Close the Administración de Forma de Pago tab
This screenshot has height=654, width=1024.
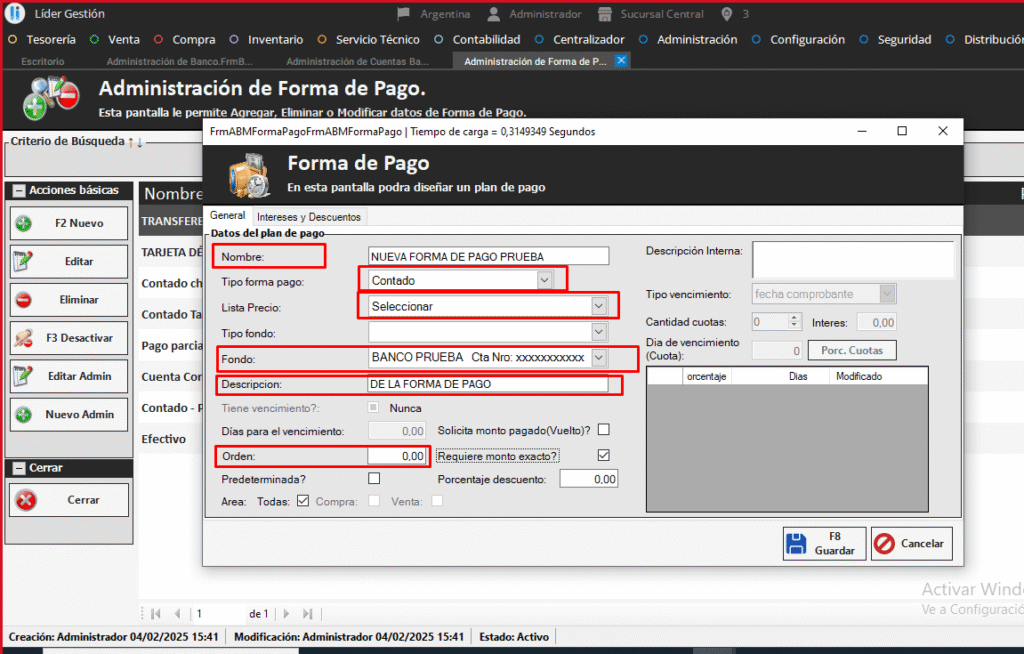coord(621,61)
